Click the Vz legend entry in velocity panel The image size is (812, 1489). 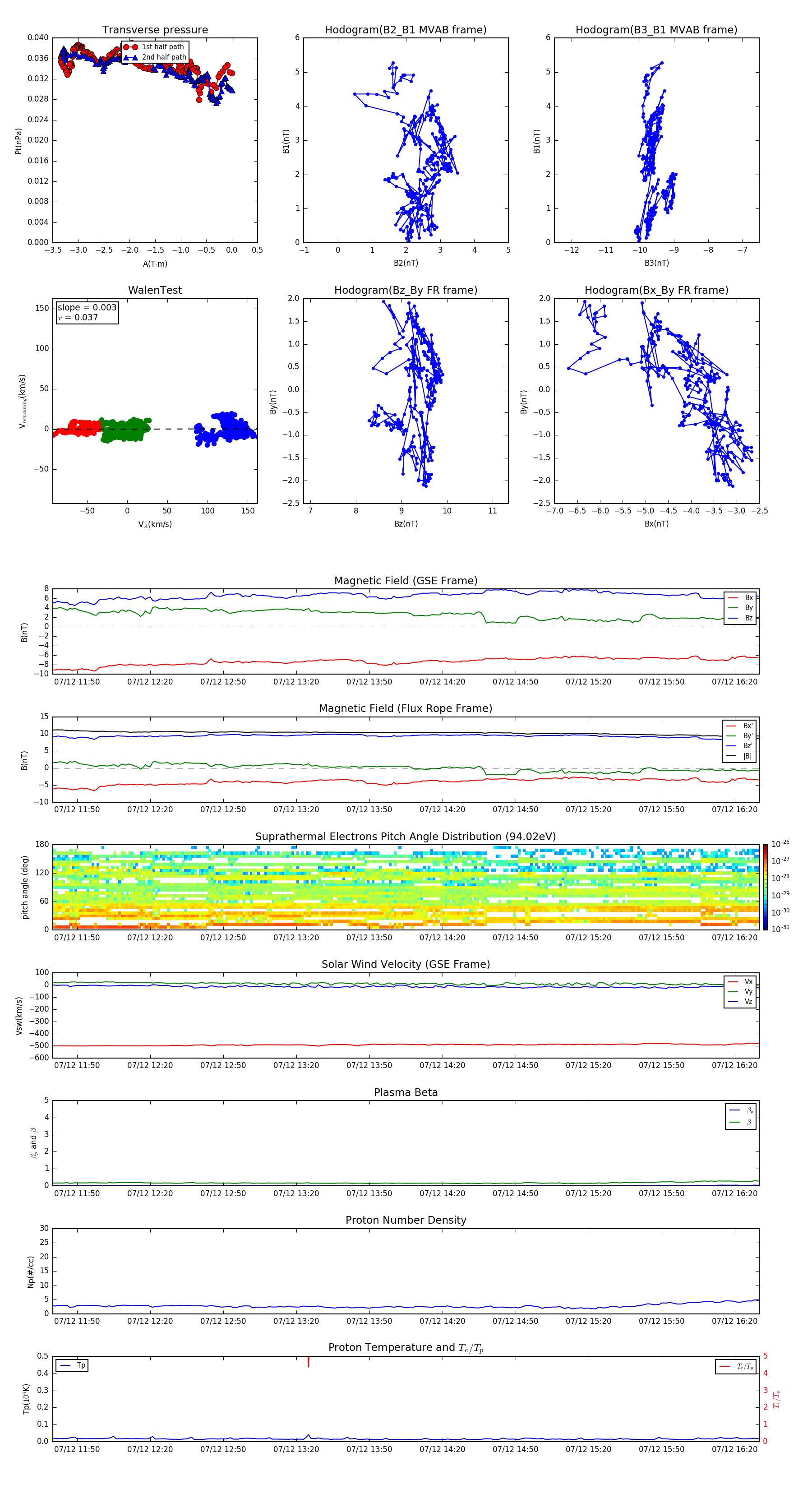click(740, 1002)
